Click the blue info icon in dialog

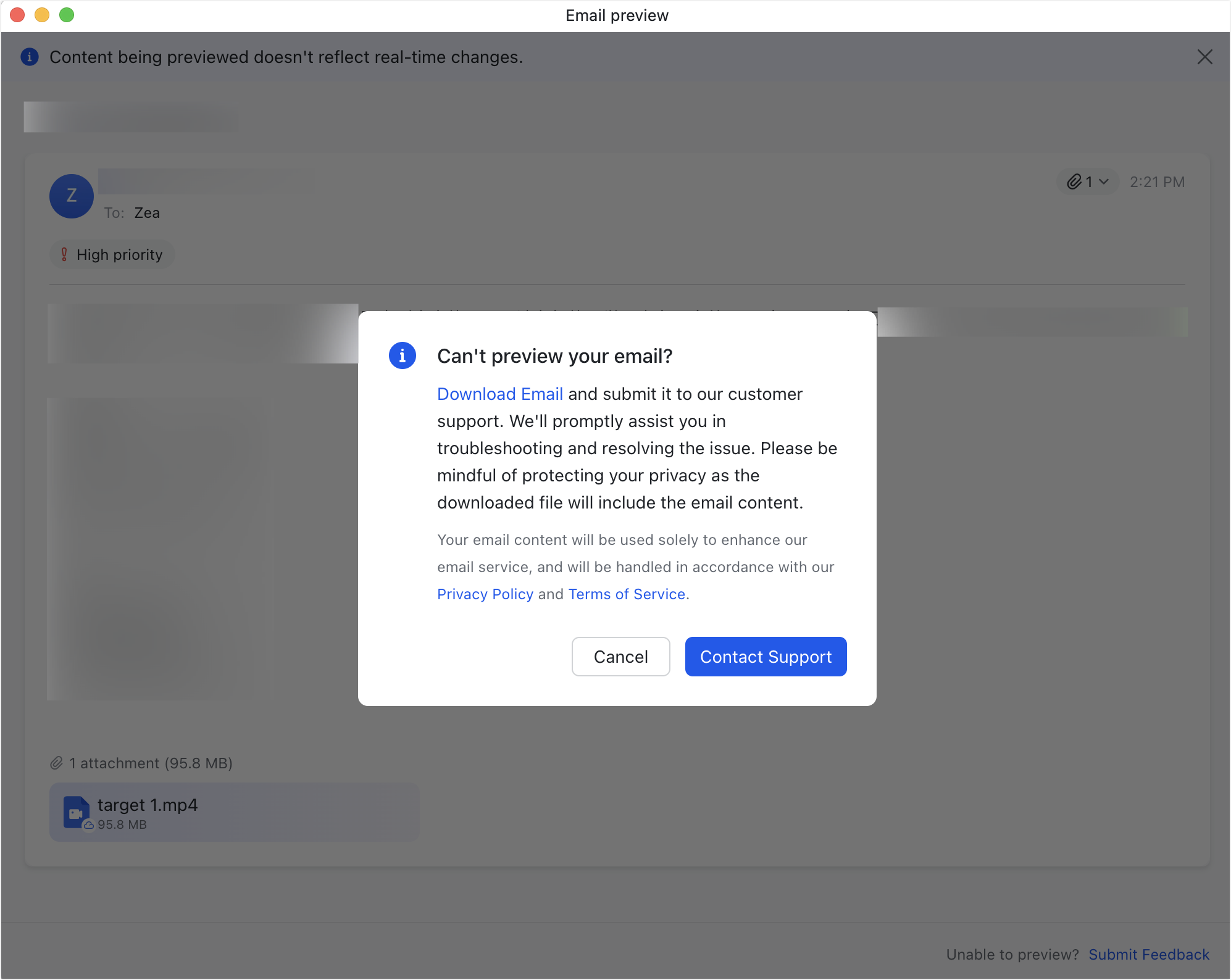click(403, 355)
